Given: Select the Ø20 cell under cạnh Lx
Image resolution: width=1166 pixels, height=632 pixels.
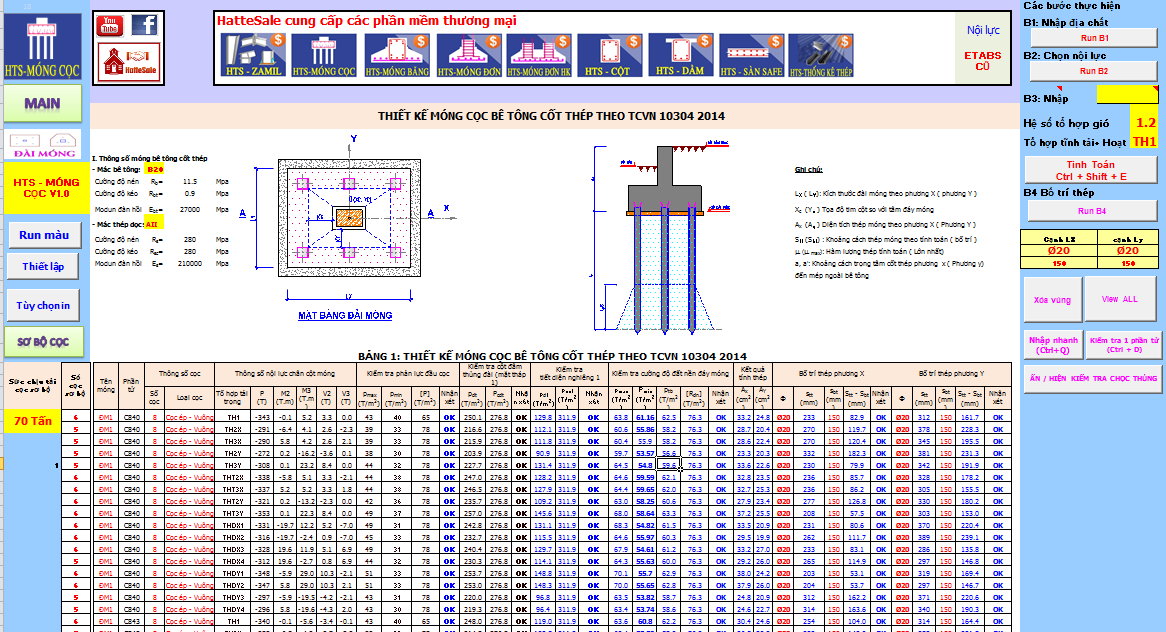Looking at the screenshot, I should (x=1058, y=251).
